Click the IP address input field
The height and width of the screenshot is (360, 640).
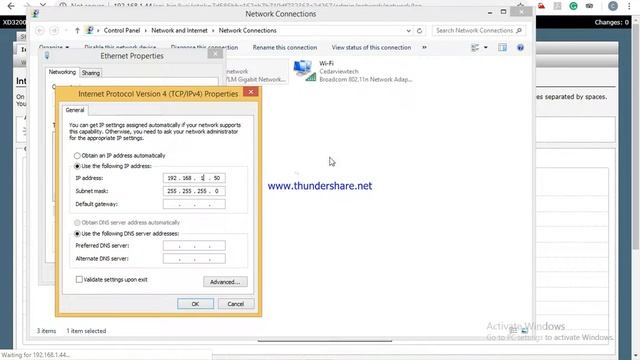click(x=194, y=178)
